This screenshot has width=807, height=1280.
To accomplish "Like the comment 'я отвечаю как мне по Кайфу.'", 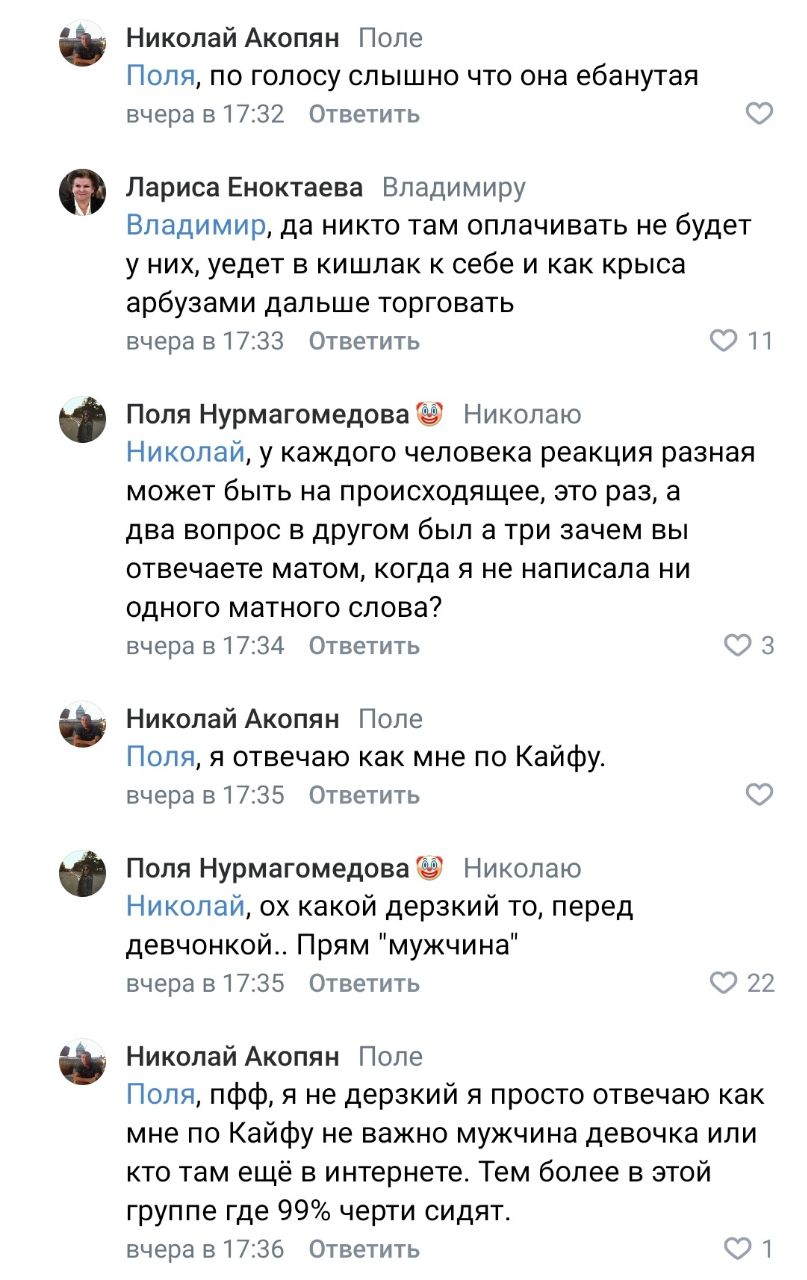I will point(759,795).
